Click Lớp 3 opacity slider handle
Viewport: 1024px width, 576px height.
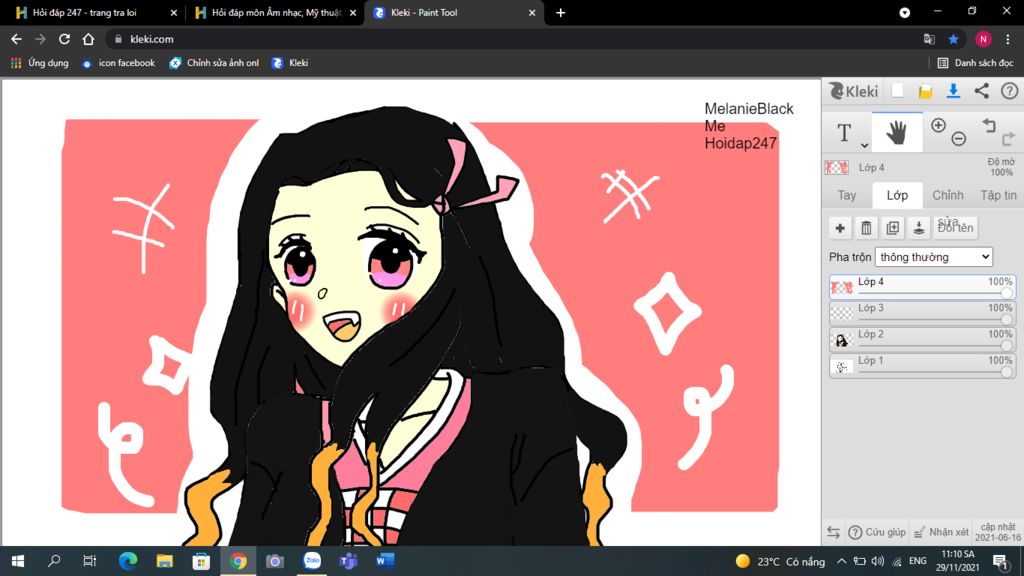[1006, 319]
